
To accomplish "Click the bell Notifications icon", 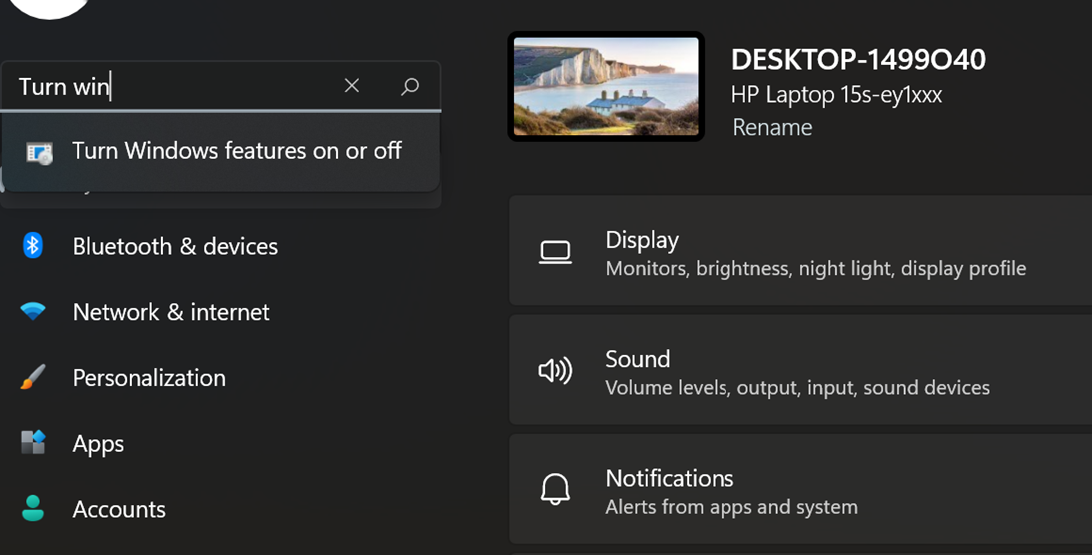I will pos(555,490).
